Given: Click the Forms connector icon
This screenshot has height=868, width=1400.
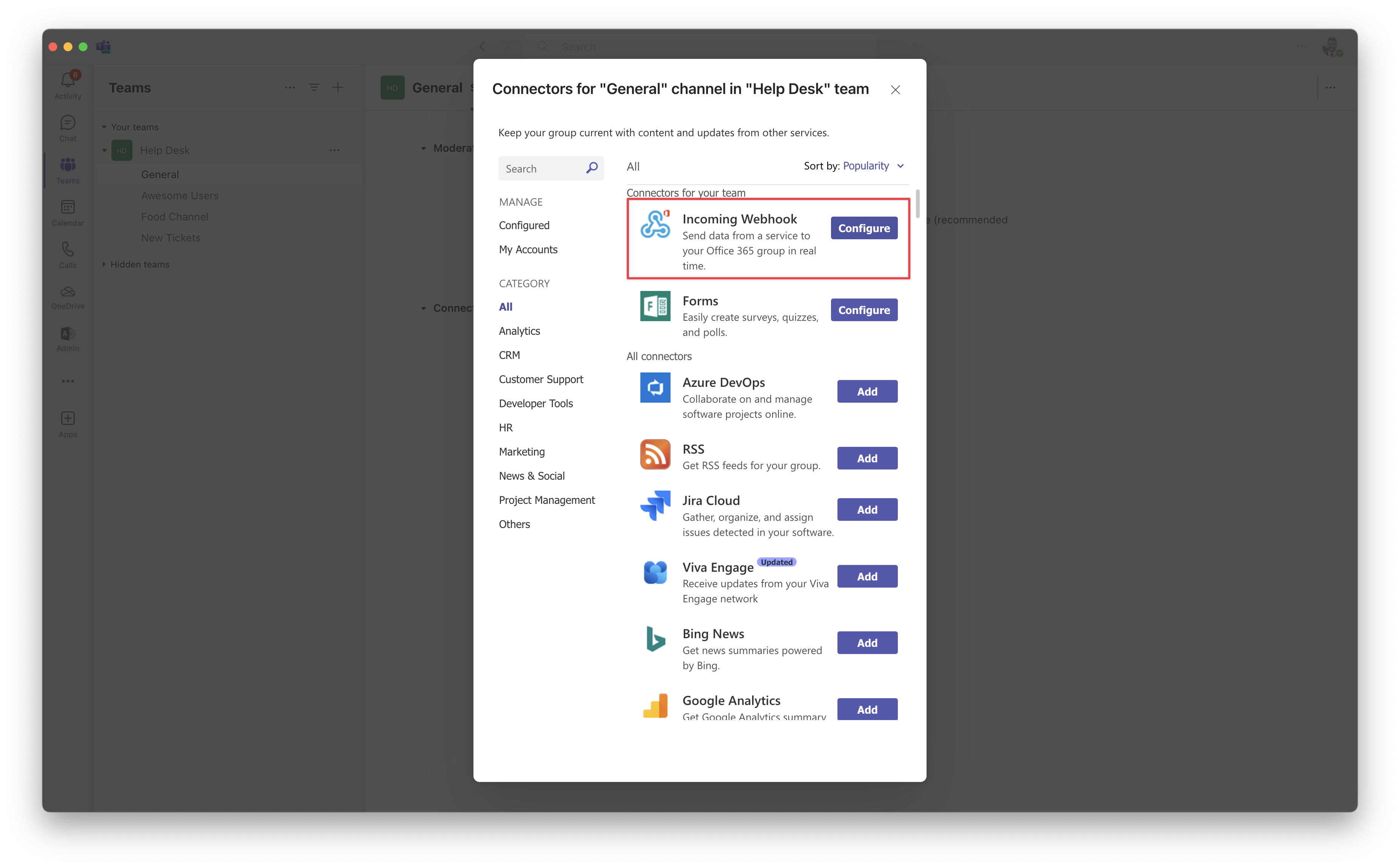Looking at the screenshot, I should point(655,305).
